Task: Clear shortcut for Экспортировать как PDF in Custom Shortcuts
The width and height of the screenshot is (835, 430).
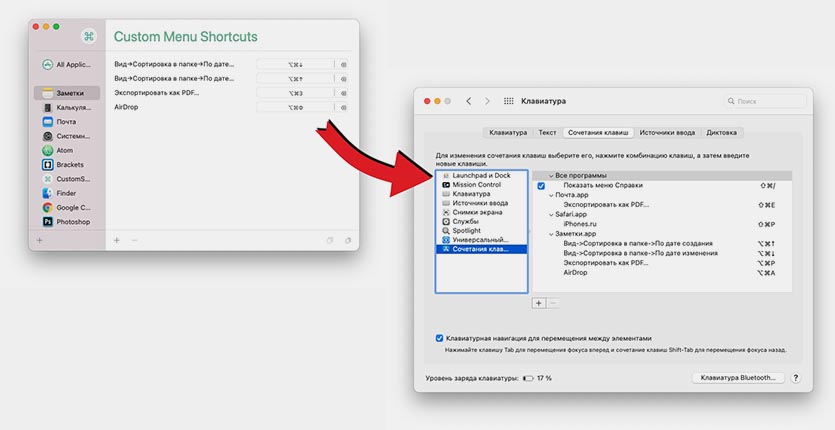Action: 343,93
